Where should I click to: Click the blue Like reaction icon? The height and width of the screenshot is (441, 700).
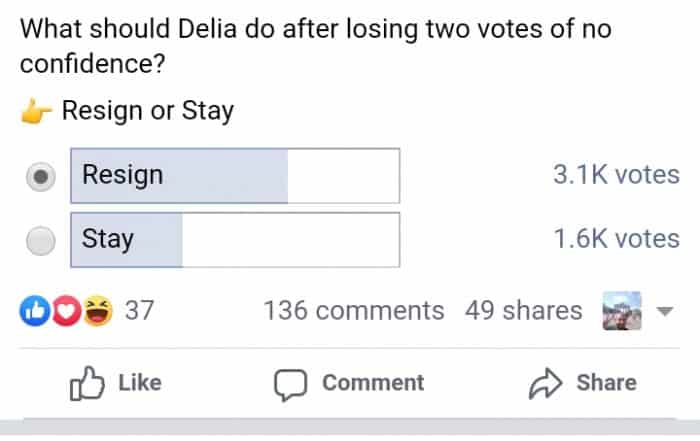(34, 311)
